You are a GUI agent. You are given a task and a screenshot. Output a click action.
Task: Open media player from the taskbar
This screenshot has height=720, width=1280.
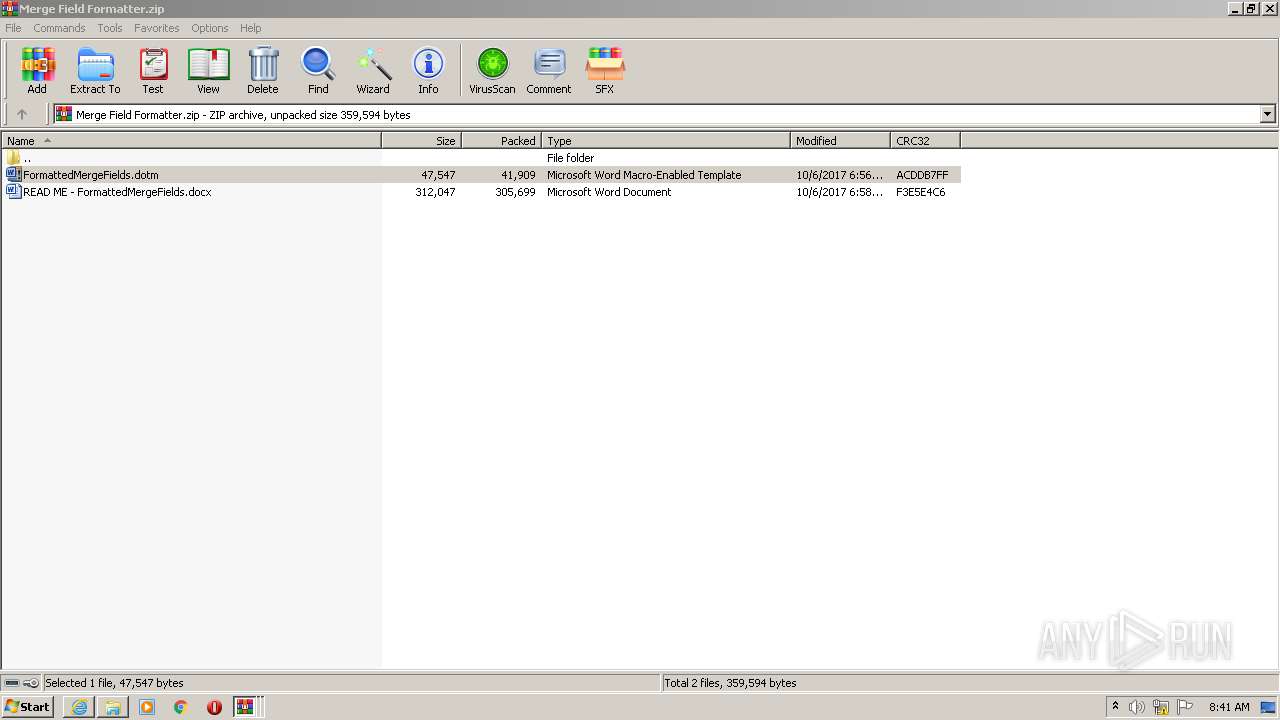(x=147, y=707)
